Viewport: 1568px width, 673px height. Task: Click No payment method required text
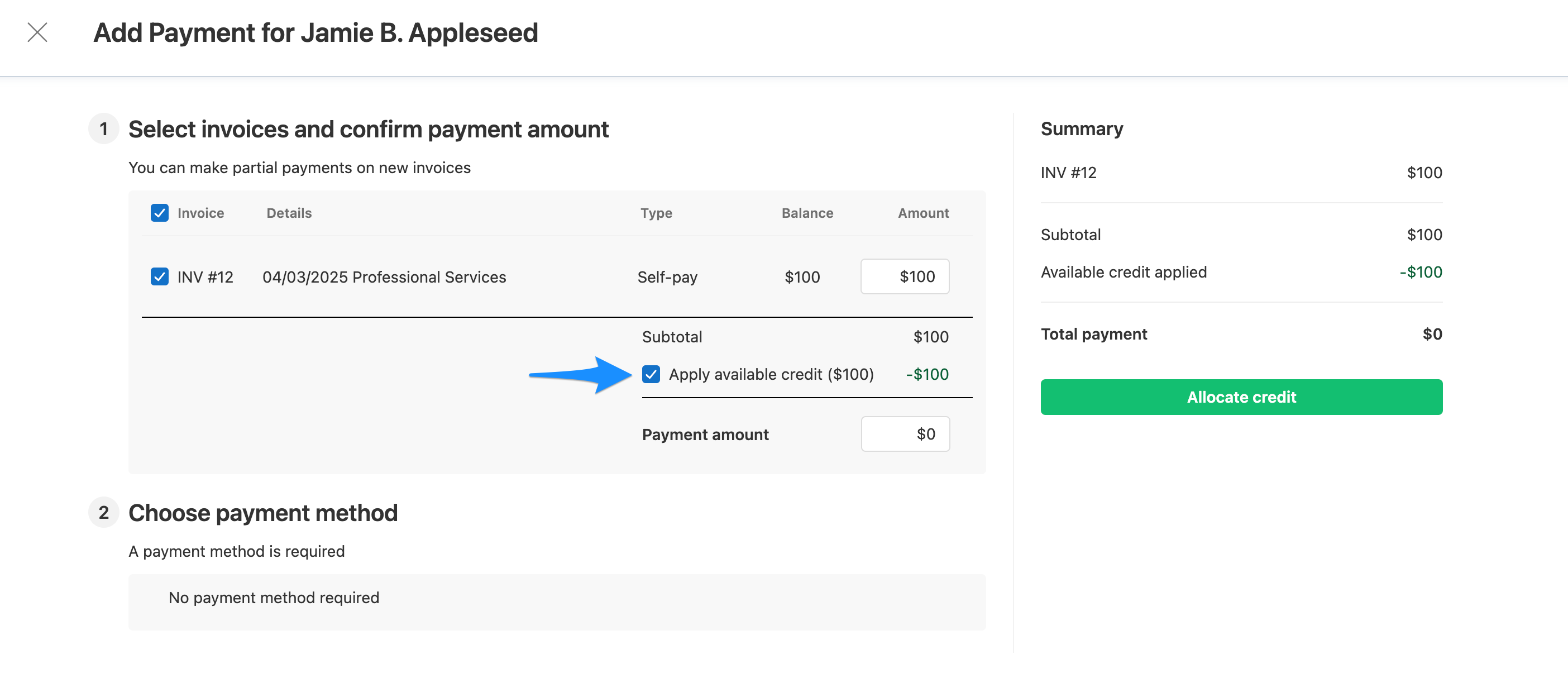coord(273,598)
